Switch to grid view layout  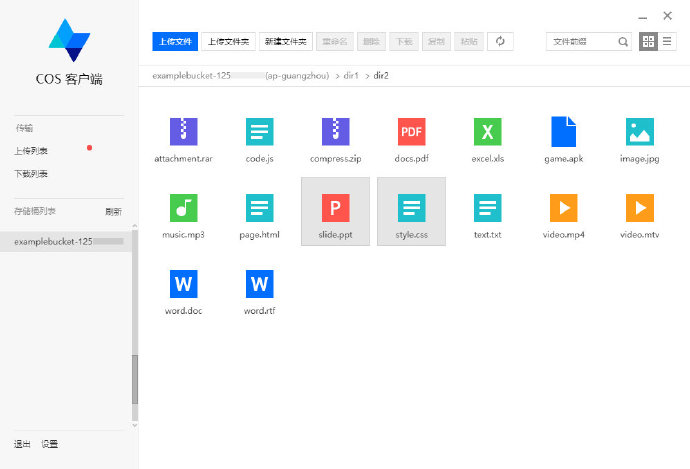pos(648,41)
